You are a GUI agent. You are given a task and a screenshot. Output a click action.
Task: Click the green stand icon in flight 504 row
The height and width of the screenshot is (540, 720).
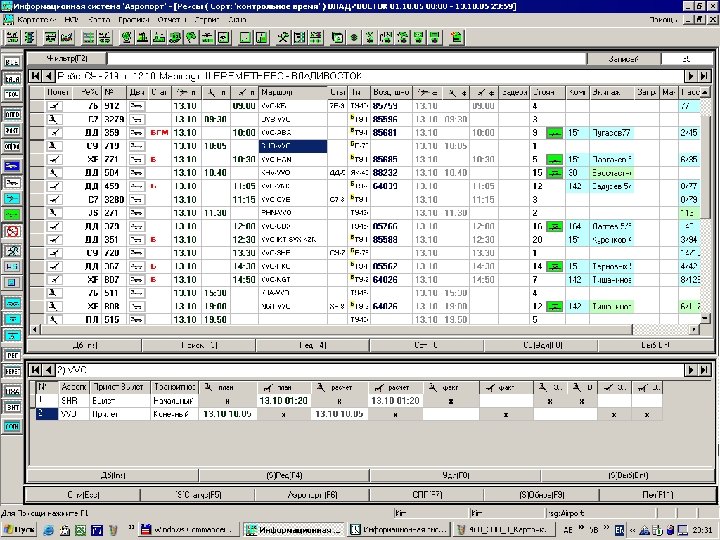click(555, 173)
